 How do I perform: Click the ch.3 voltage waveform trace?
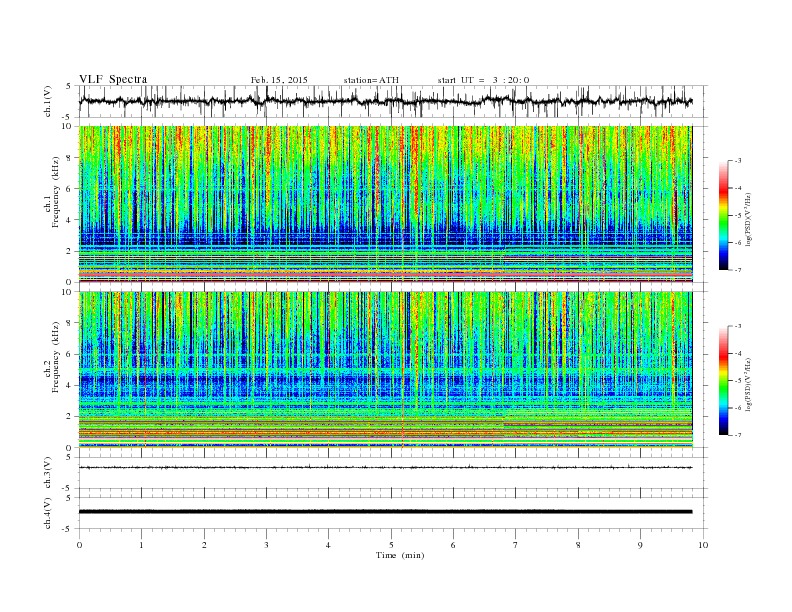click(386, 468)
